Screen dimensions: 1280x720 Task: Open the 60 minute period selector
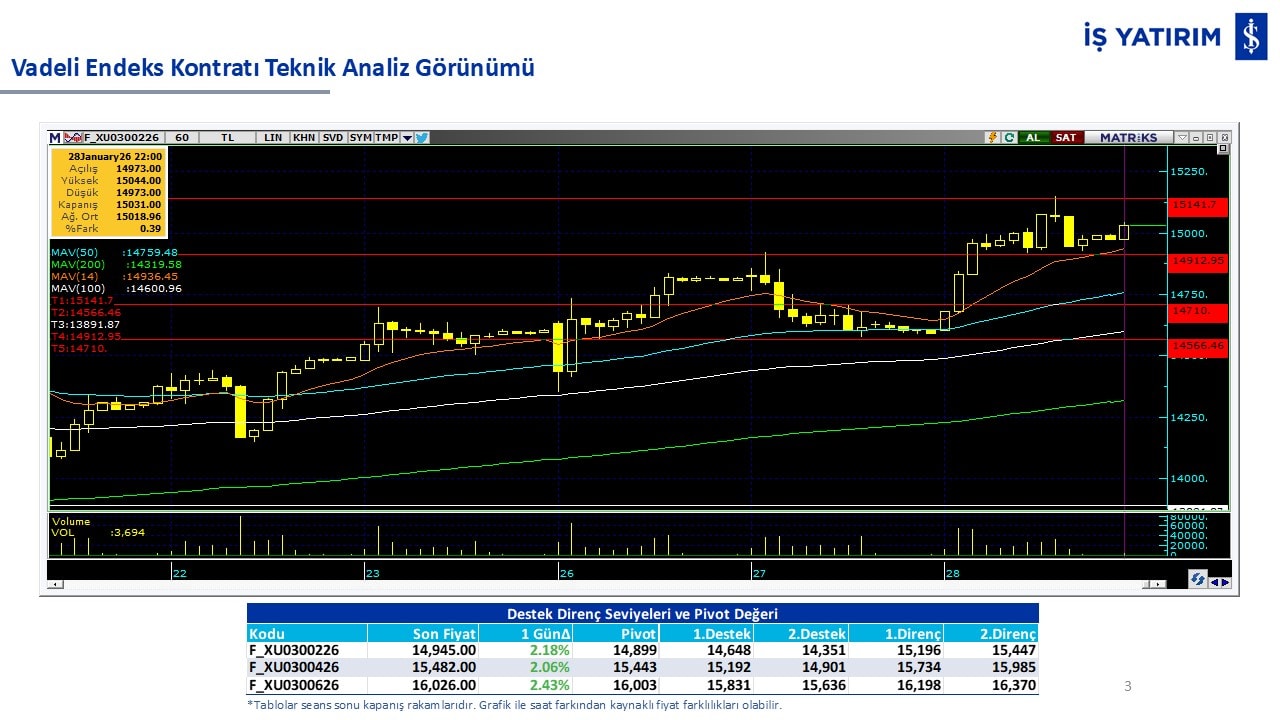(x=181, y=138)
